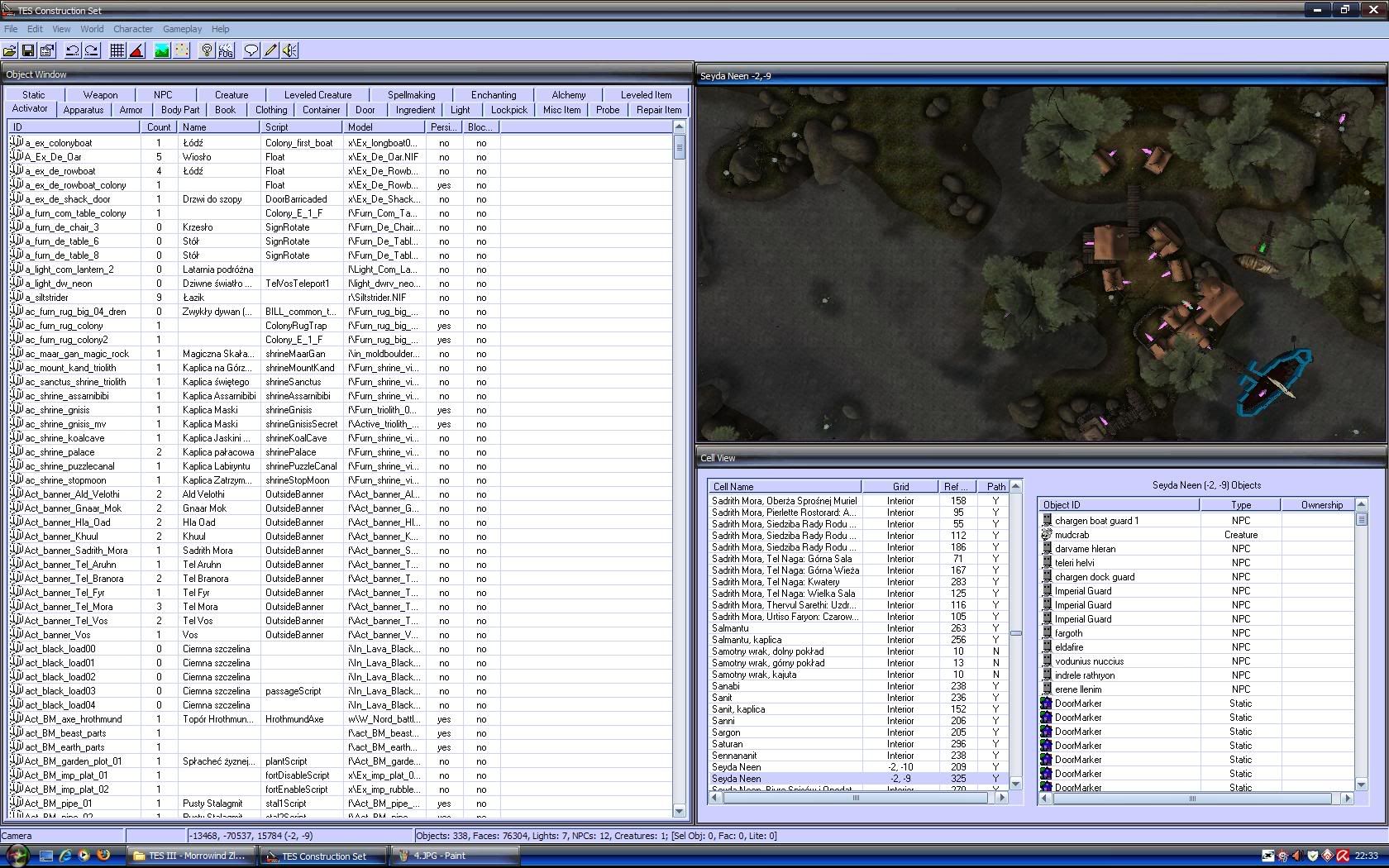
Task: Click the Undo toolbar icon
Action: (x=73, y=50)
